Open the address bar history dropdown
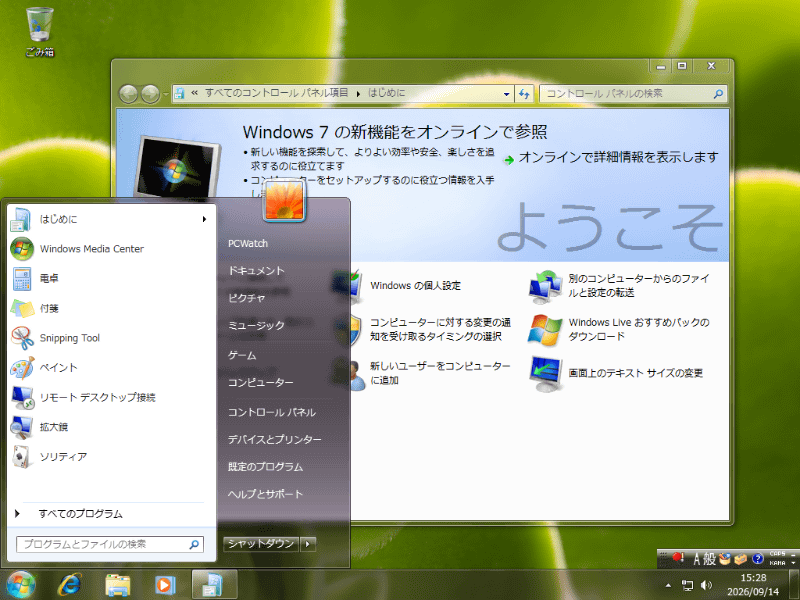The width and height of the screenshot is (800, 600). click(x=506, y=94)
